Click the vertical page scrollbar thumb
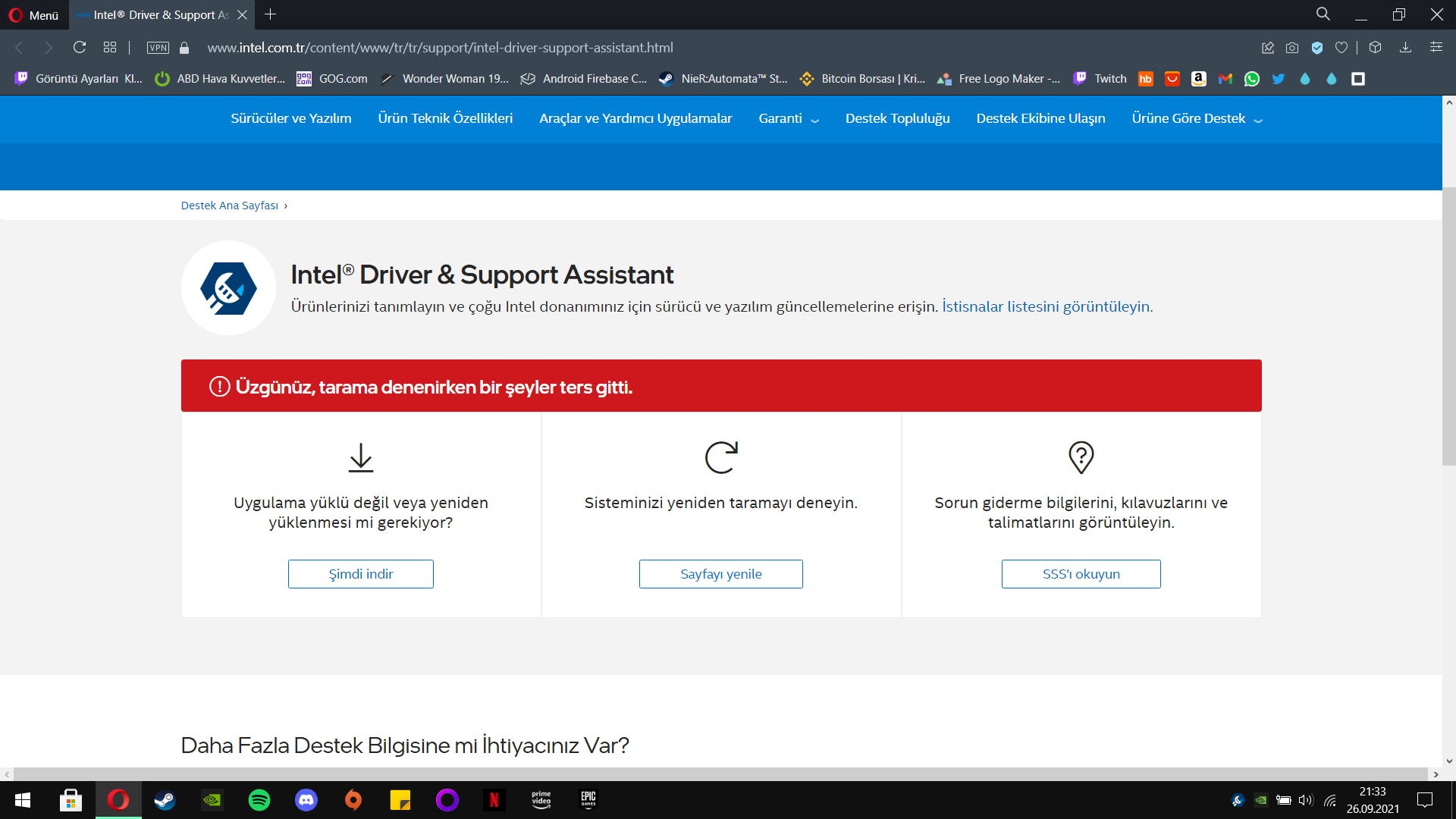Viewport: 1456px width, 819px height. [1448, 326]
